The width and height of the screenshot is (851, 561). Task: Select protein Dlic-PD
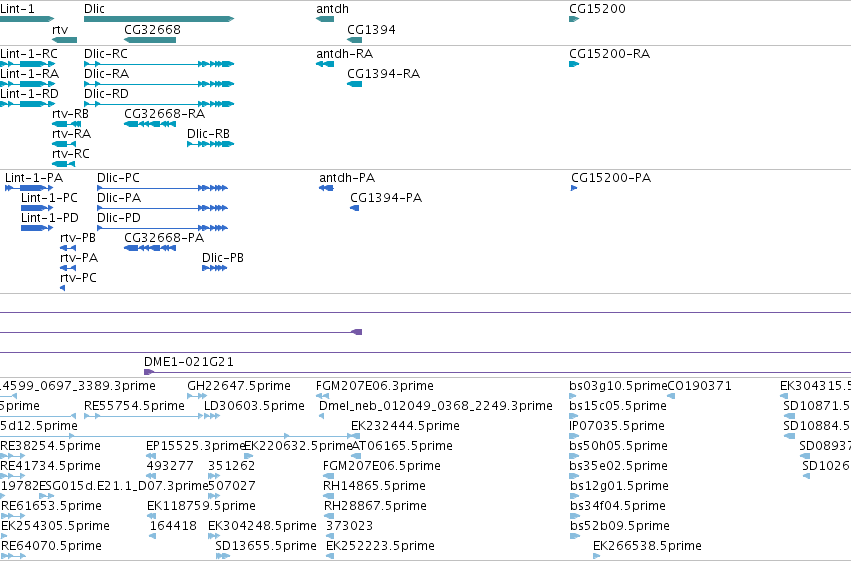click(x=162, y=228)
